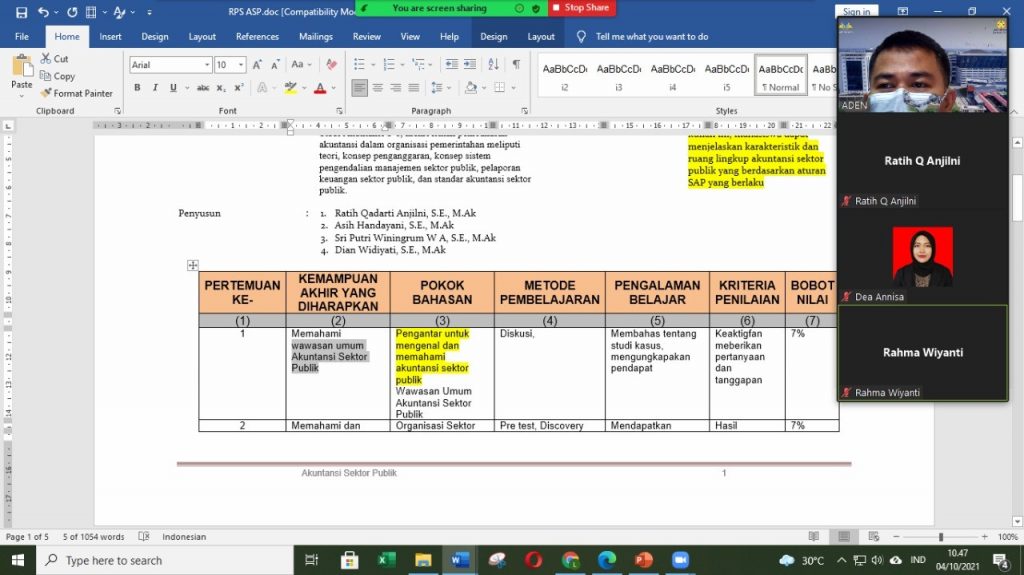Toggle show paragraph marks
Viewport: 1024px width, 575px height.
(x=517, y=64)
